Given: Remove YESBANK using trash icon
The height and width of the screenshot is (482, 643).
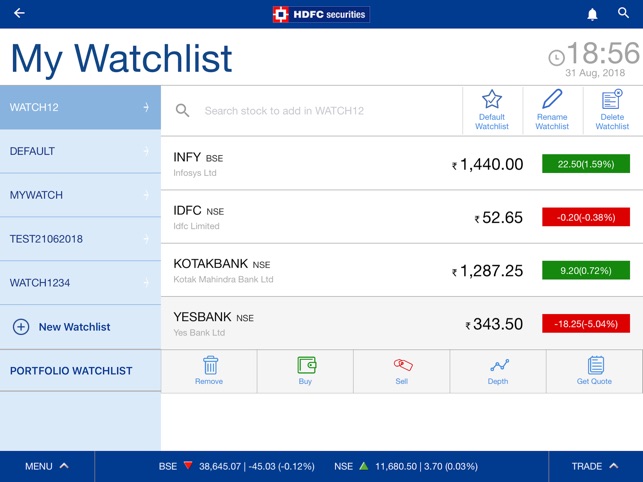Looking at the screenshot, I should pos(210,365).
